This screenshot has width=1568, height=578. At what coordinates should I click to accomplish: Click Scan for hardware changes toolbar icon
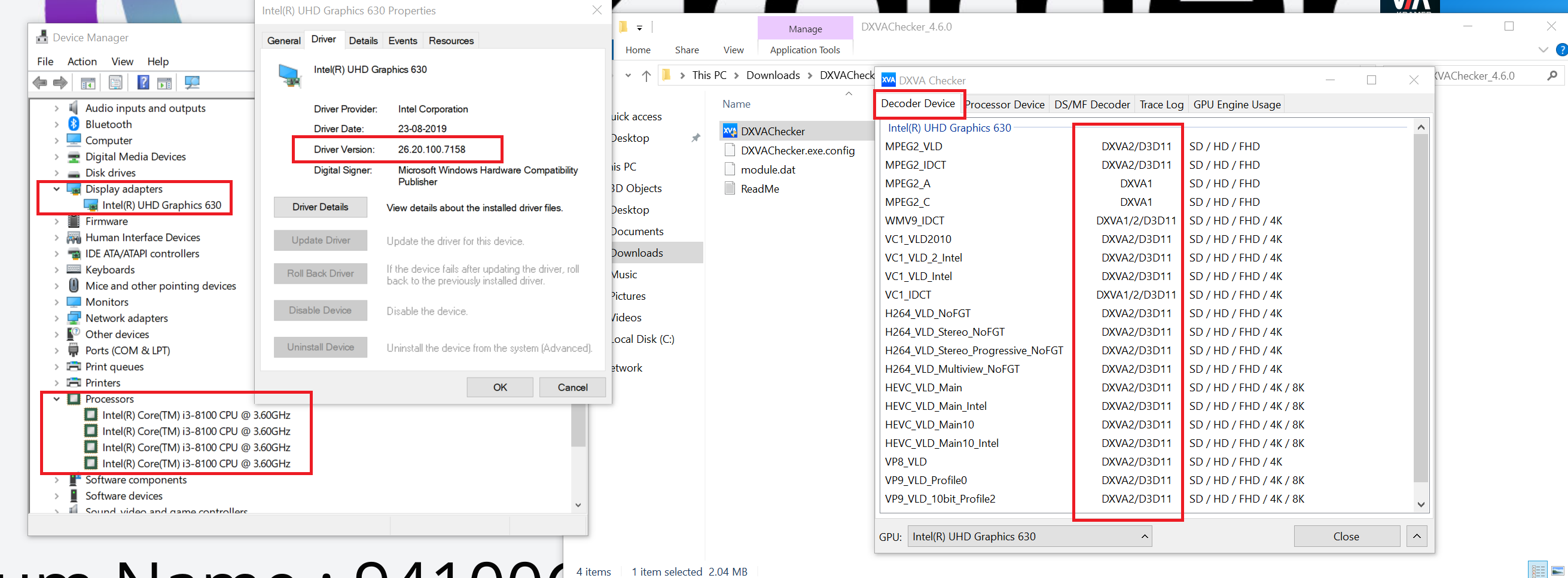pos(193,82)
